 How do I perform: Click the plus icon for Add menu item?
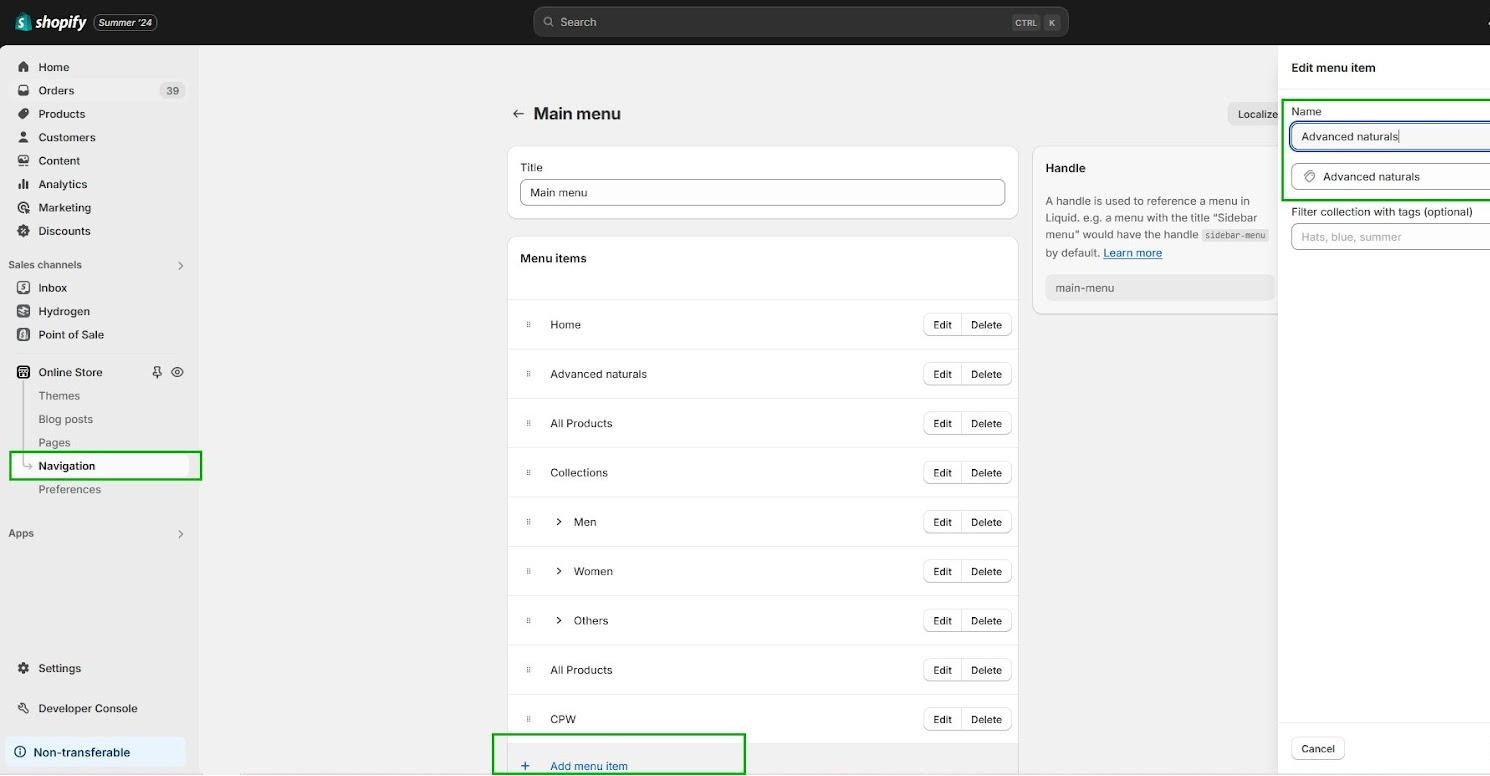point(525,766)
